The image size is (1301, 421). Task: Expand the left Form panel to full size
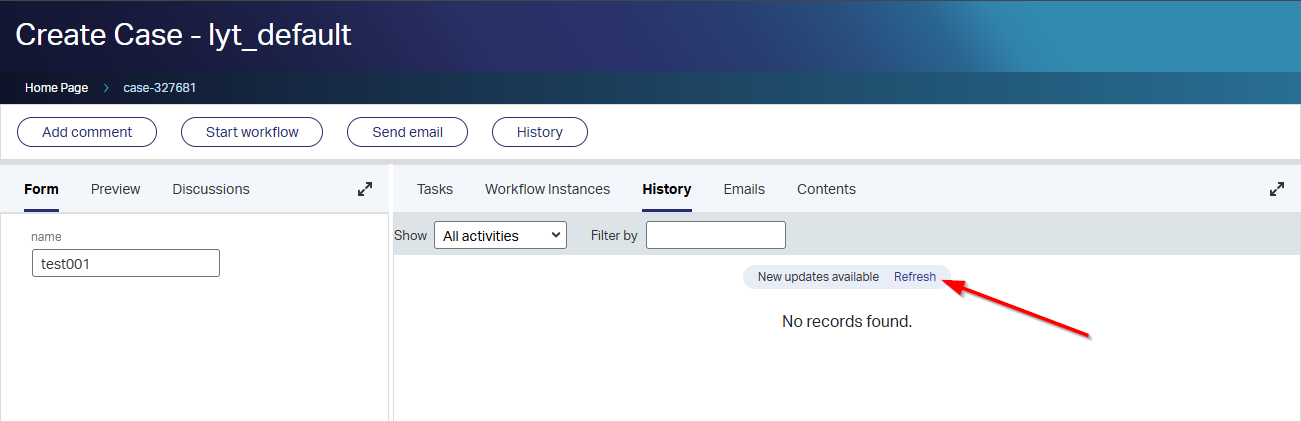(365, 189)
